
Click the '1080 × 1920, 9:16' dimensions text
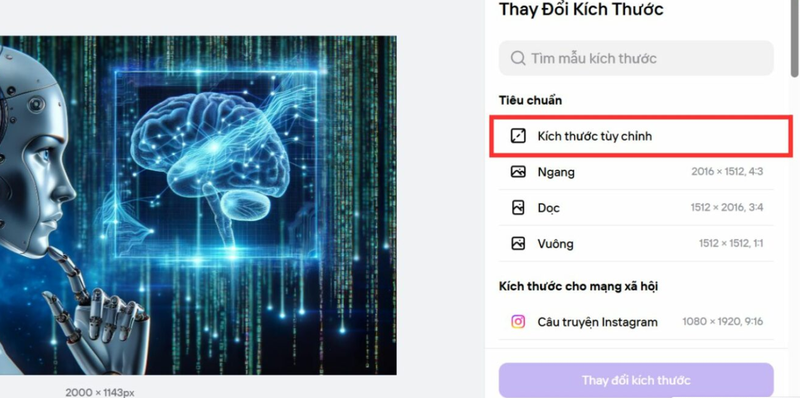722,322
